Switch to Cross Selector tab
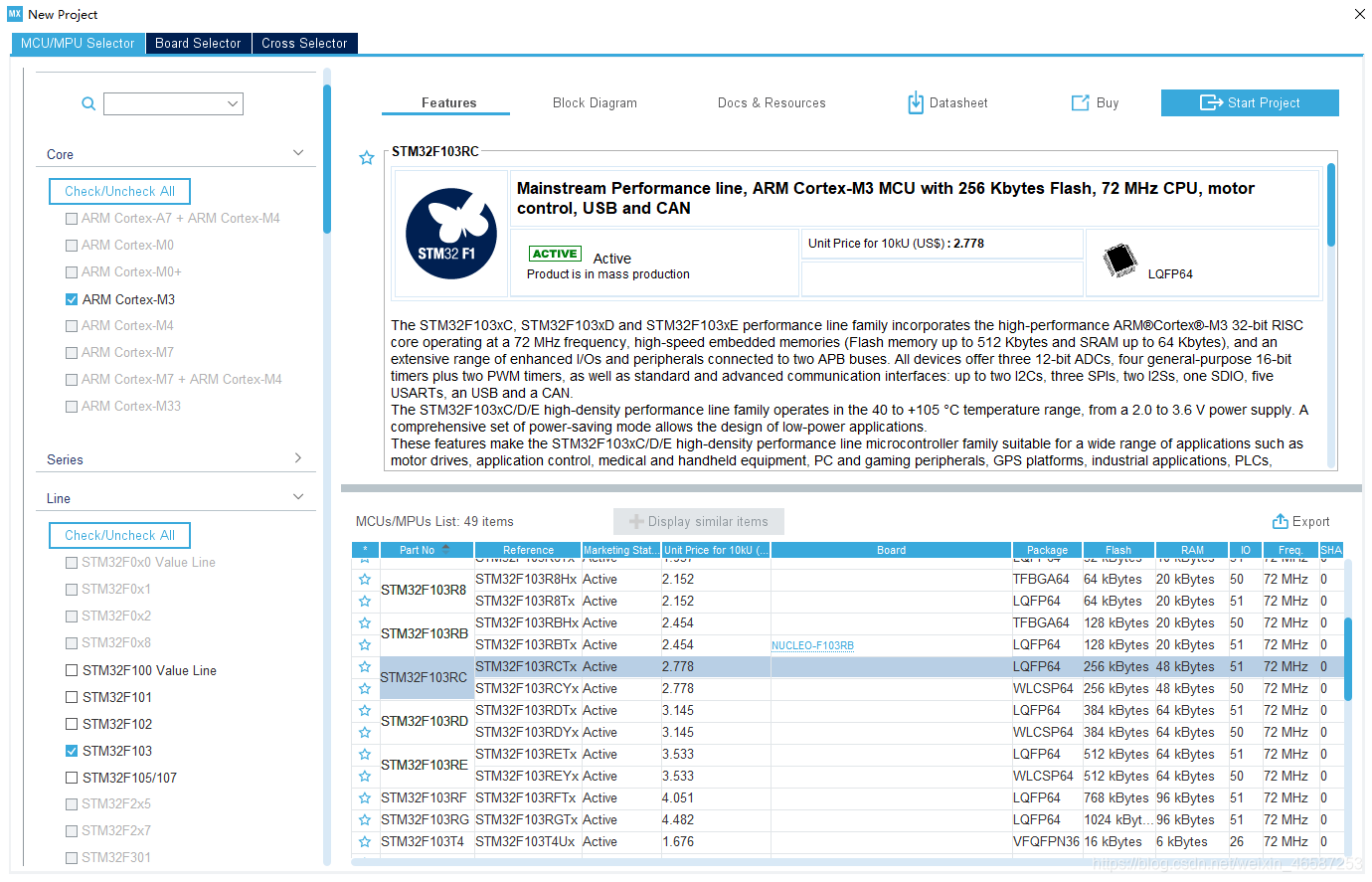Image resolution: width=1372 pixels, height=882 pixels. (x=304, y=44)
